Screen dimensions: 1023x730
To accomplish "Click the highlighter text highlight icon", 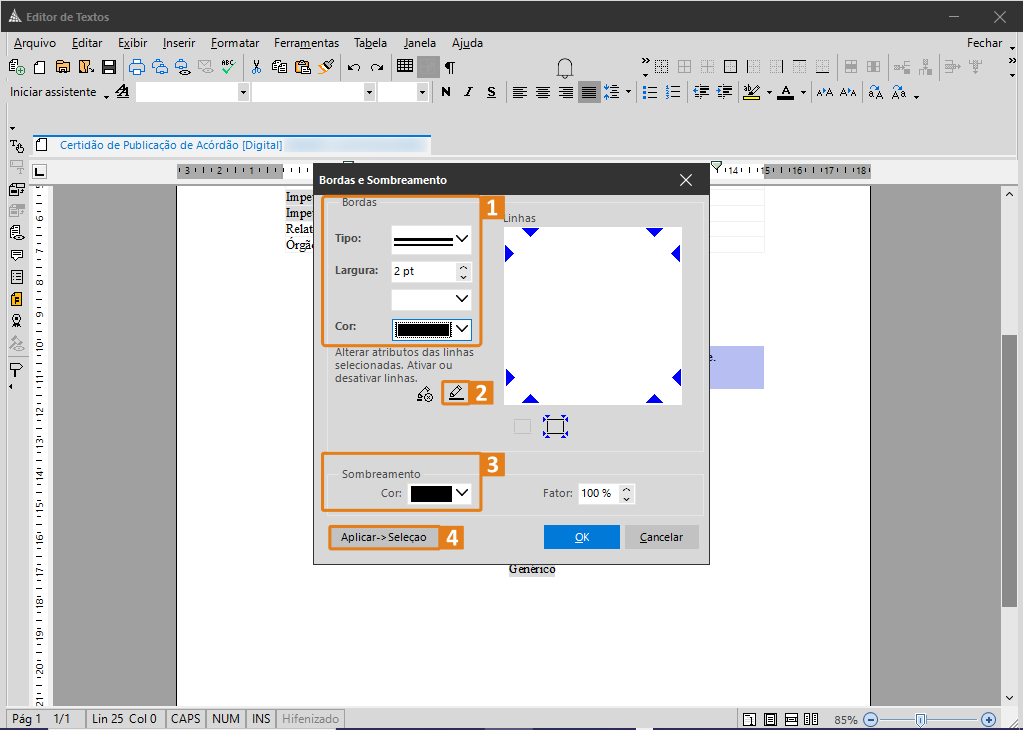I will coord(752,93).
